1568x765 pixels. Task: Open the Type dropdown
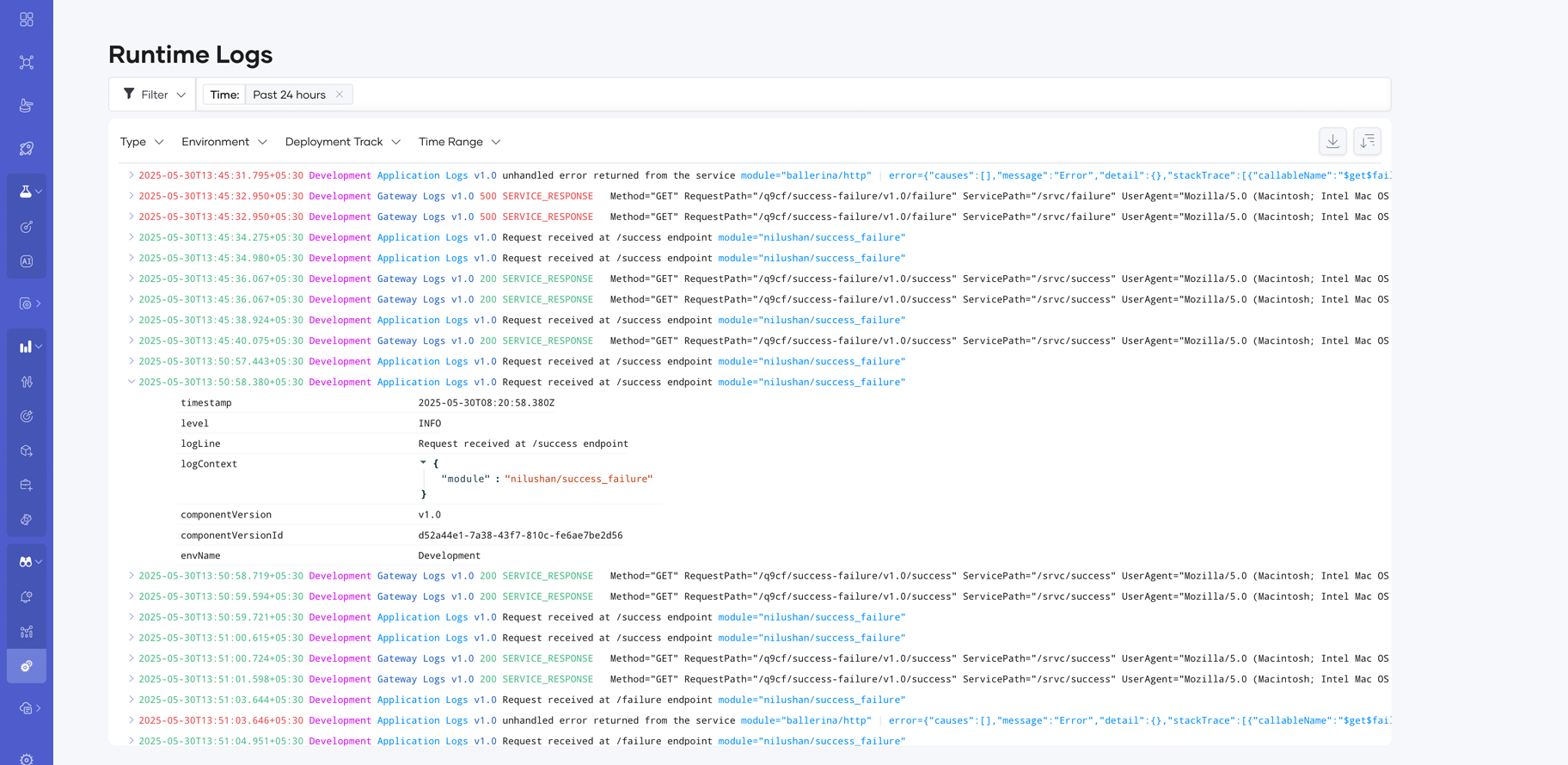[142, 142]
